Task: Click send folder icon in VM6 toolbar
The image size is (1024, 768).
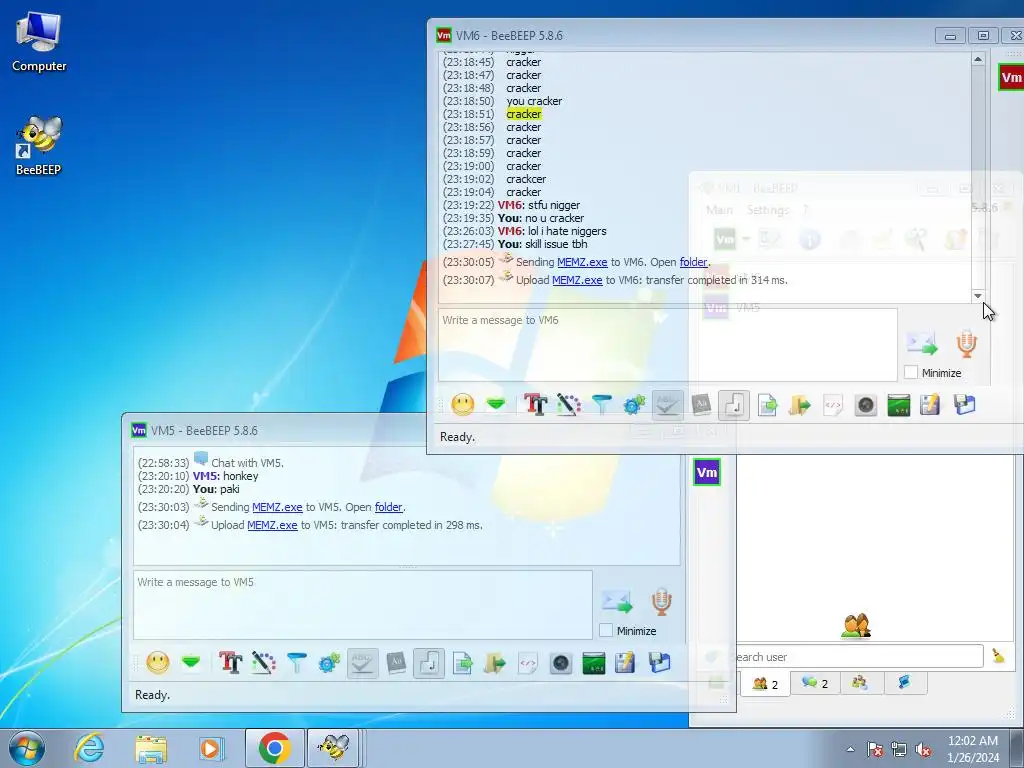Action: click(x=799, y=405)
